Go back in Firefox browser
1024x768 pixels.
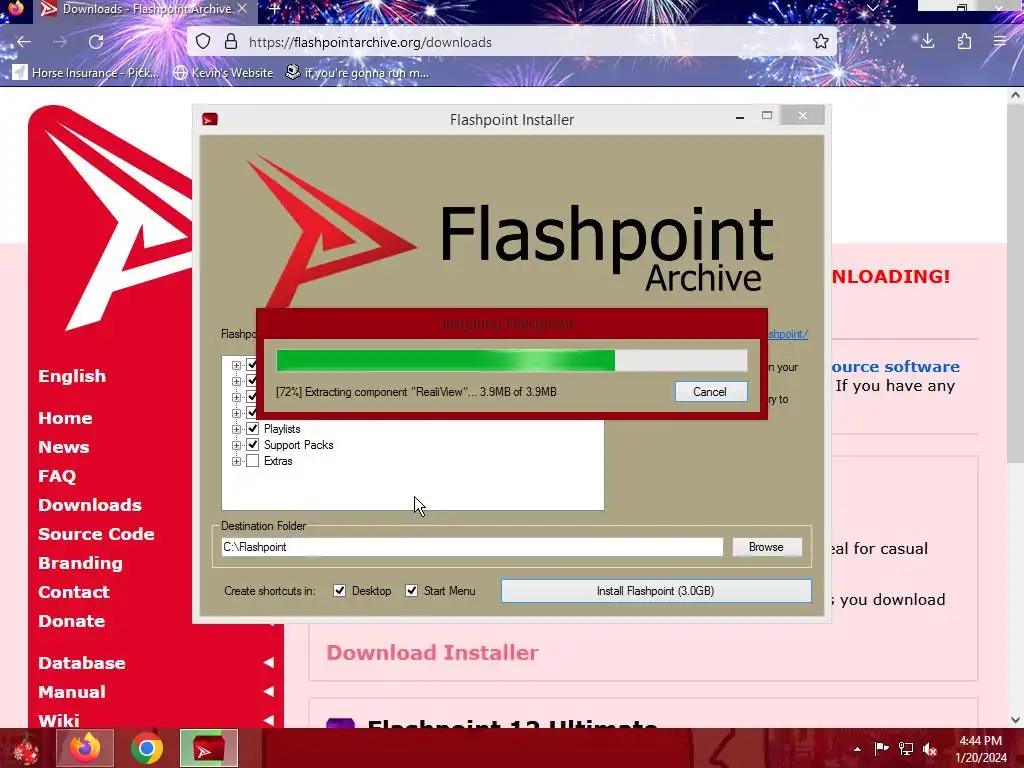click(24, 42)
